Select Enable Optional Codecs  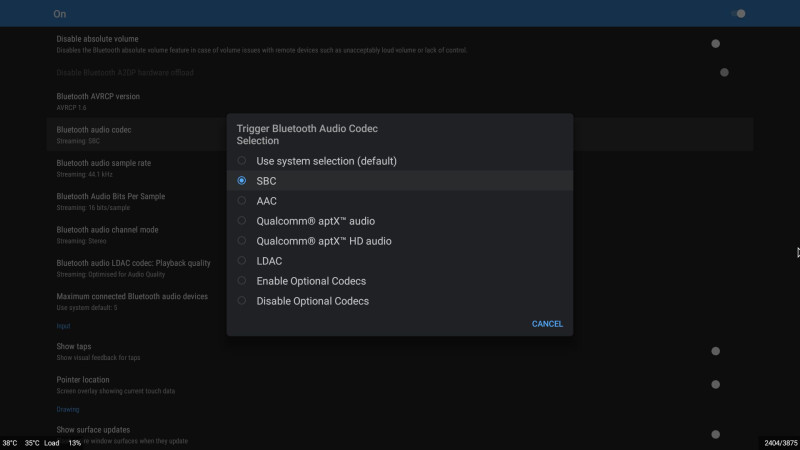coord(242,281)
